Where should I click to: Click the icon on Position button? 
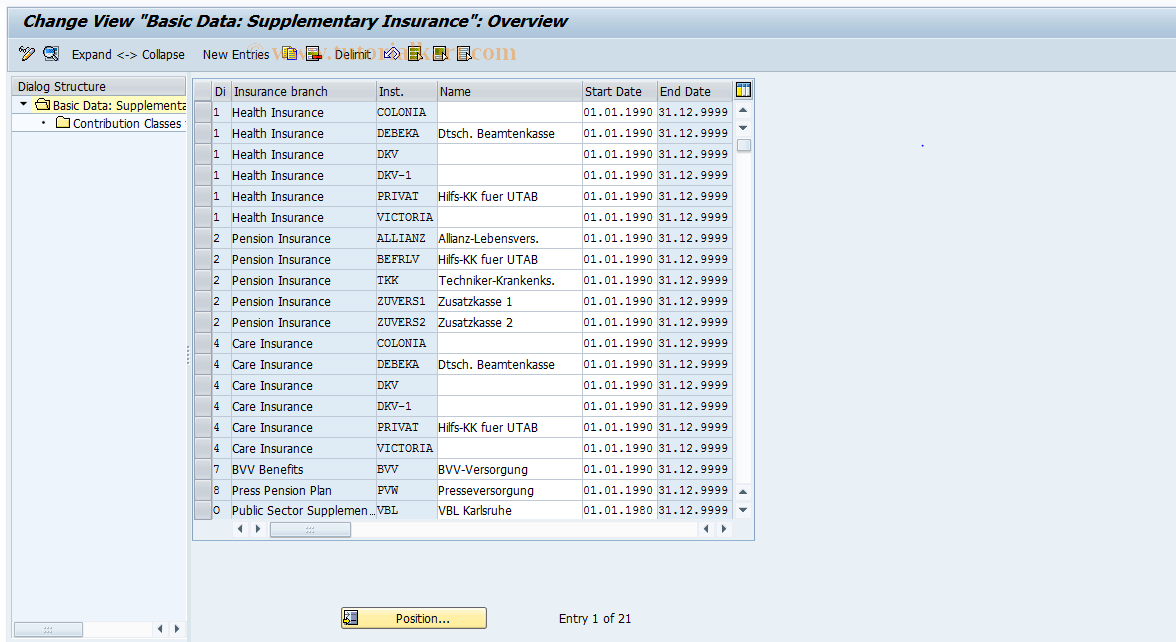pyautogui.click(x=351, y=618)
